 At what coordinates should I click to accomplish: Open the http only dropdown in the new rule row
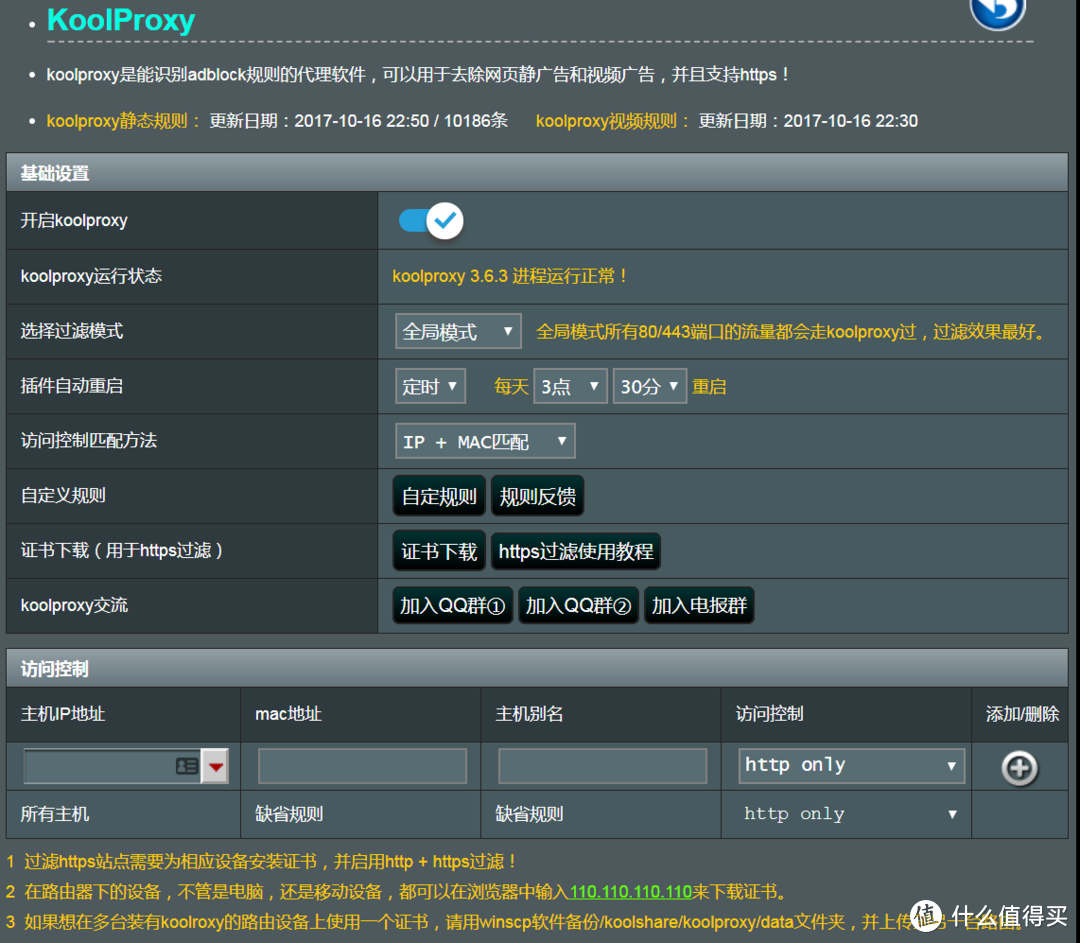(851, 765)
